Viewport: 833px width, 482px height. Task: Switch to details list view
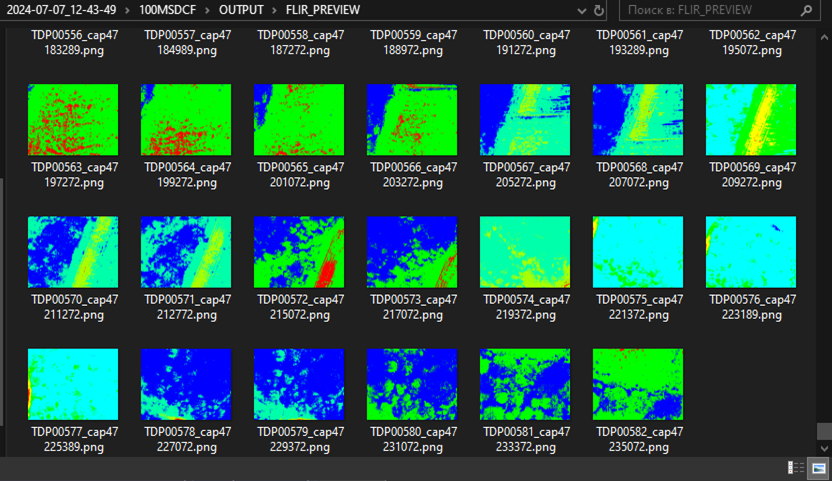coord(795,468)
